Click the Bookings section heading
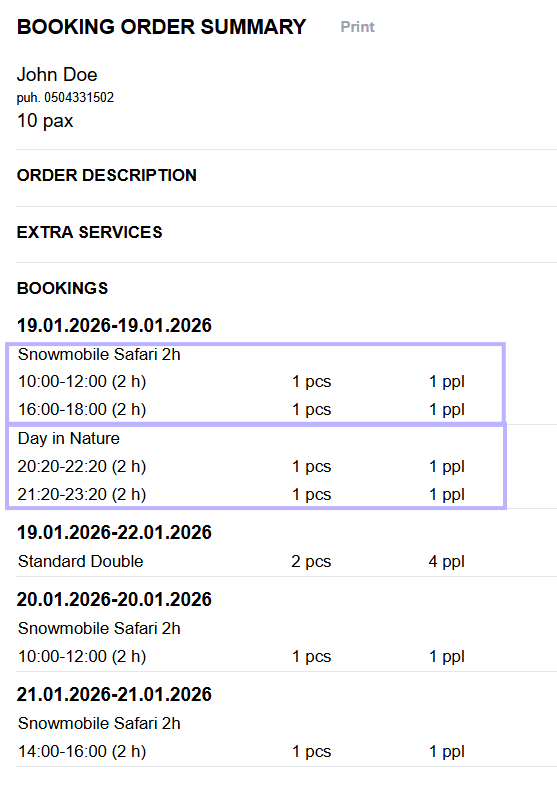 pyautogui.click(x=62, y=288)
